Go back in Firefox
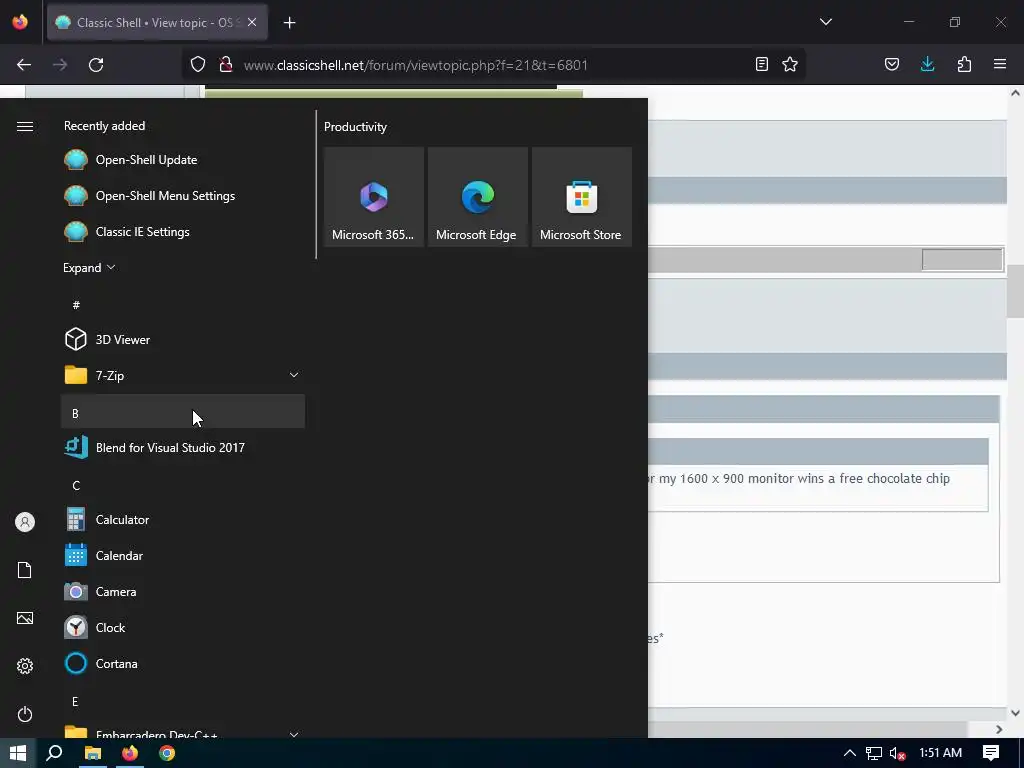Image resolution: width=1024 pixels, height=768 pixels. tap(24, 65)
